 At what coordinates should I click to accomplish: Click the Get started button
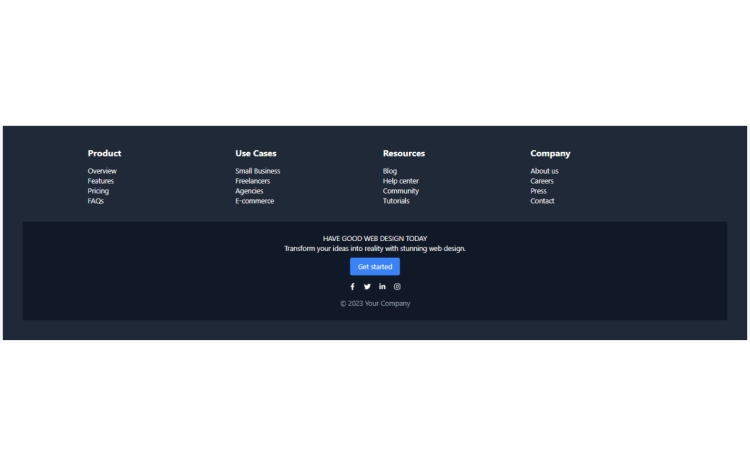(x=375, y=267)
